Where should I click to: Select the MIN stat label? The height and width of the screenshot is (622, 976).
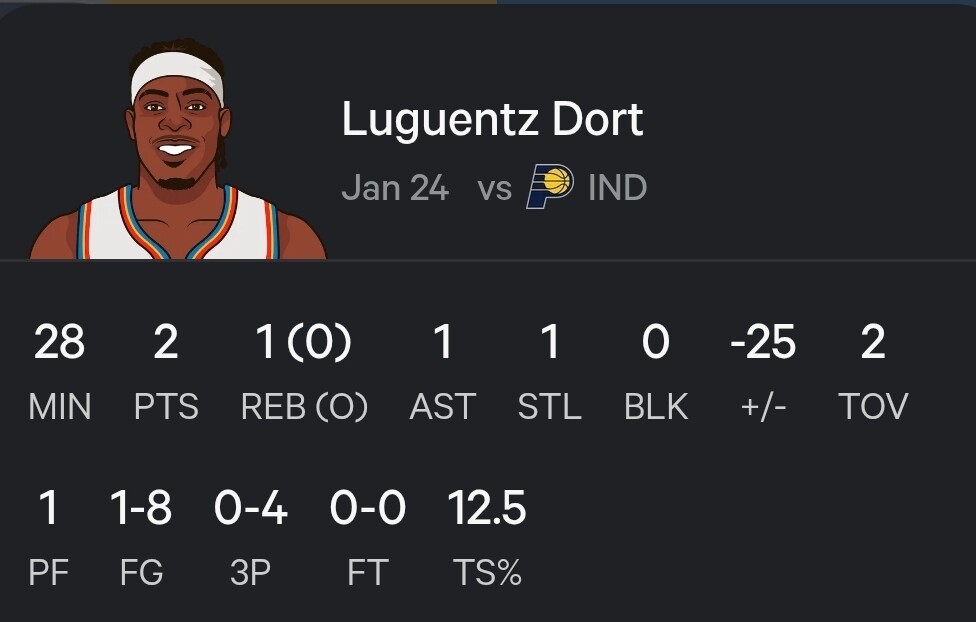point(60,407)
